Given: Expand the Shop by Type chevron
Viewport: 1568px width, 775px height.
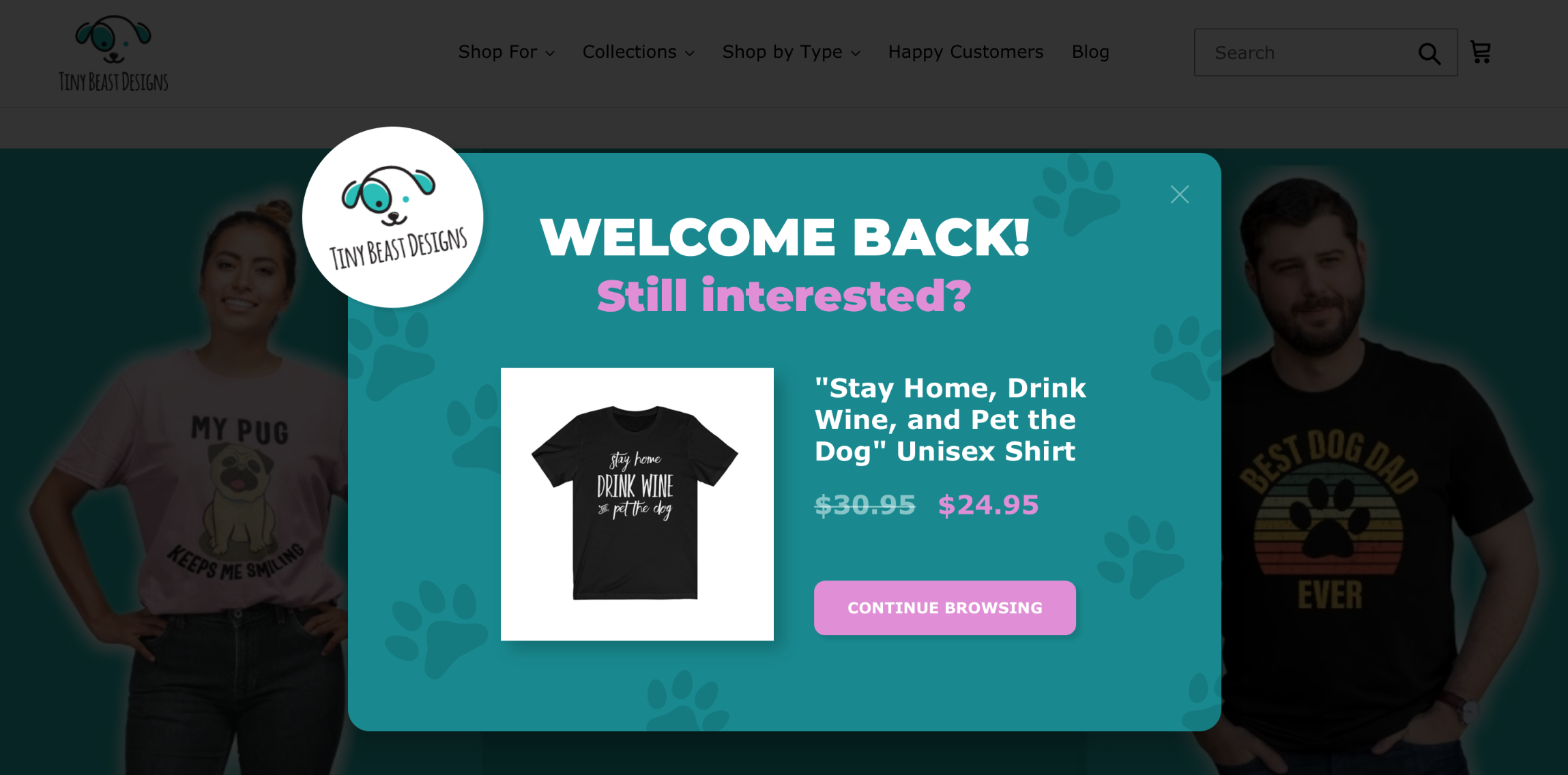Looking at the screenshot, I should point(856,53).
